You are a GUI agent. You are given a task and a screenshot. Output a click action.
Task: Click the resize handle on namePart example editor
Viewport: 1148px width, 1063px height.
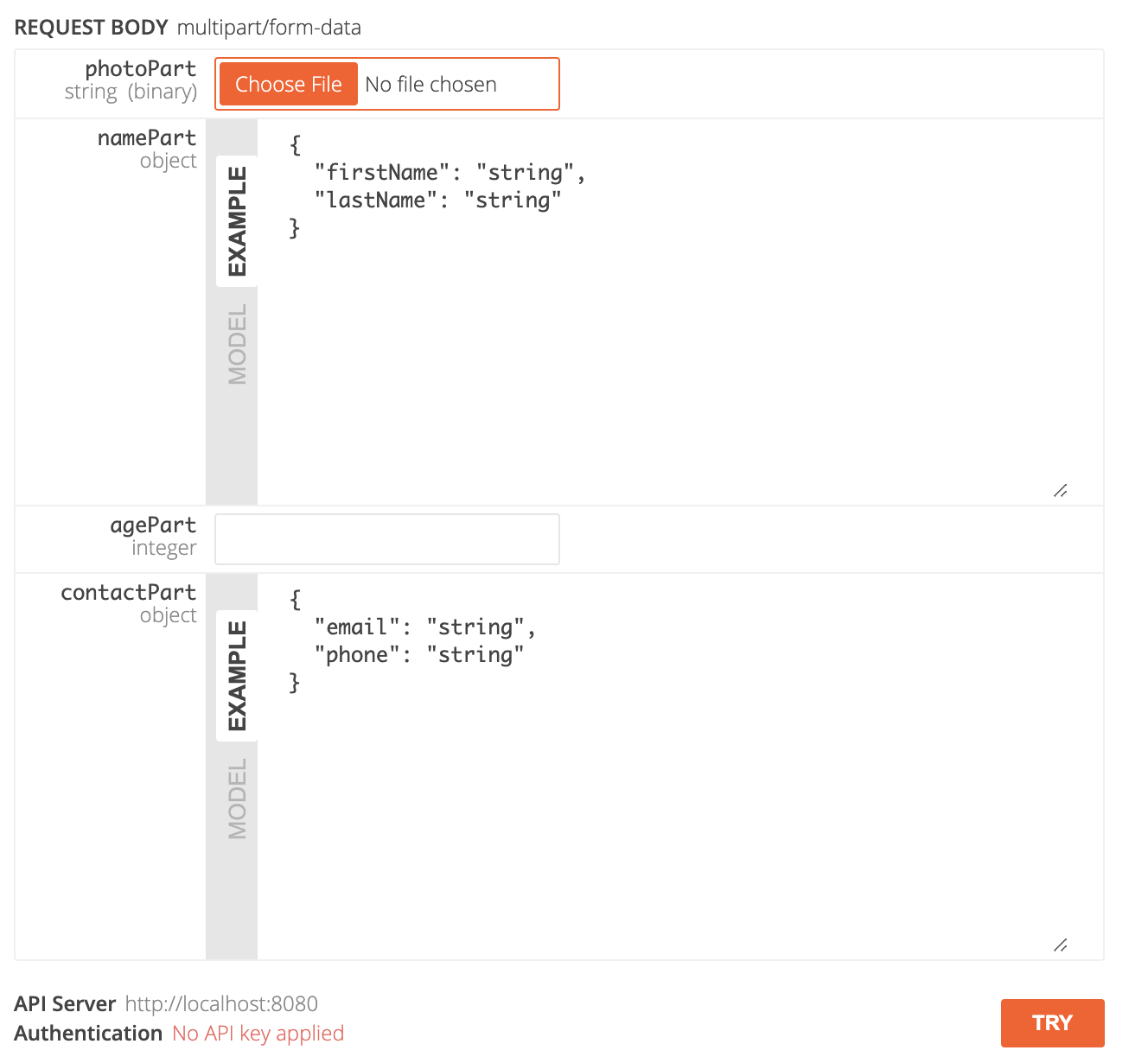click(x=1062, y=491)
